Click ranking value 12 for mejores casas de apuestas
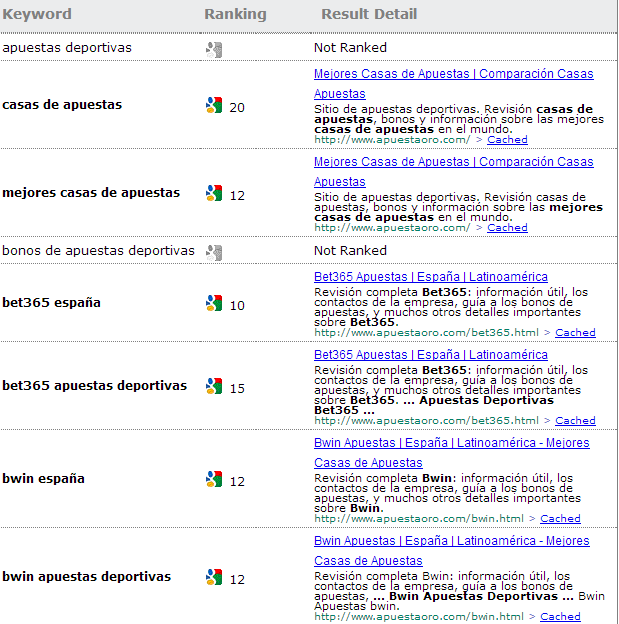Image resolution: width=619 pixels, height=624 pixels. pyautogui.click(x=237, y=196)
